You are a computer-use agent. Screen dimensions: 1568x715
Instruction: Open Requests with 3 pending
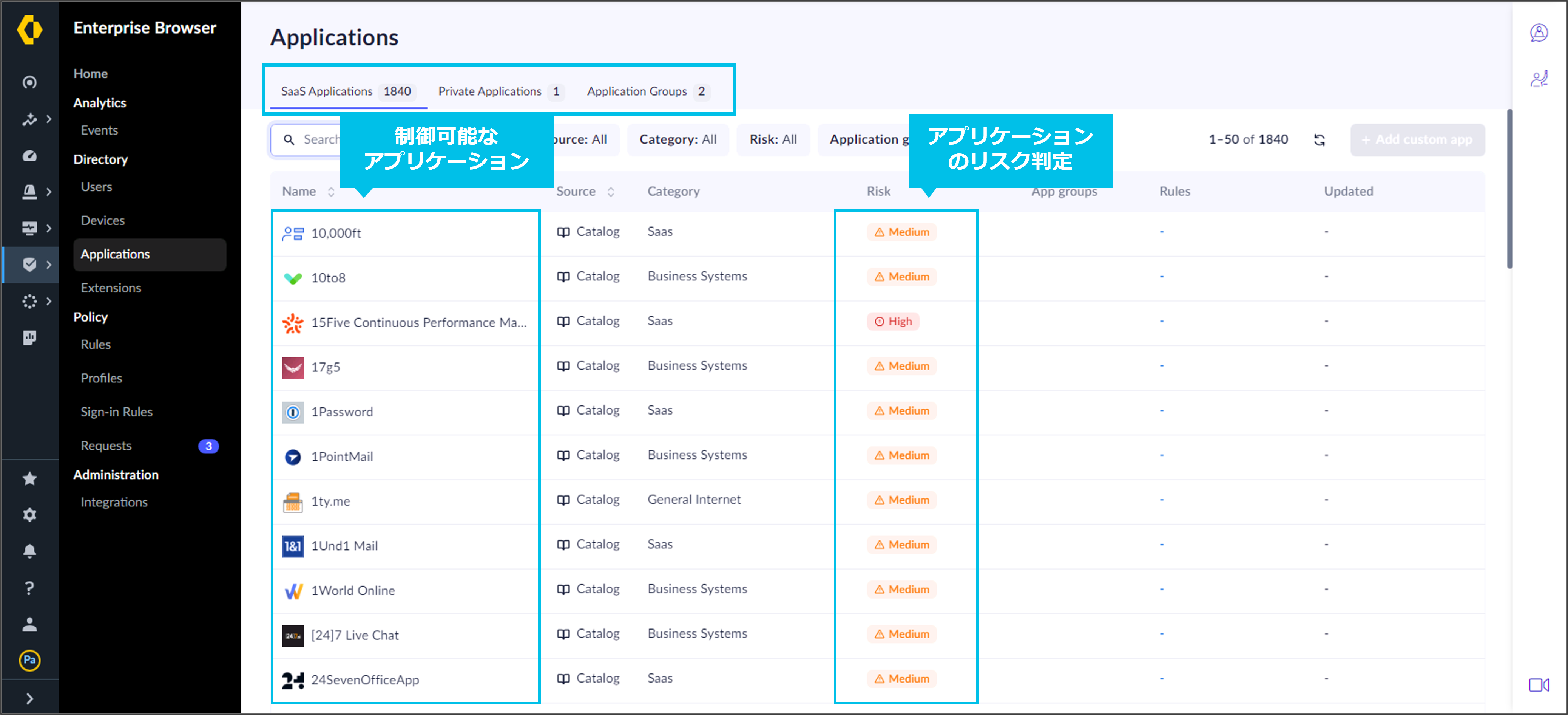tap(149, 446)
